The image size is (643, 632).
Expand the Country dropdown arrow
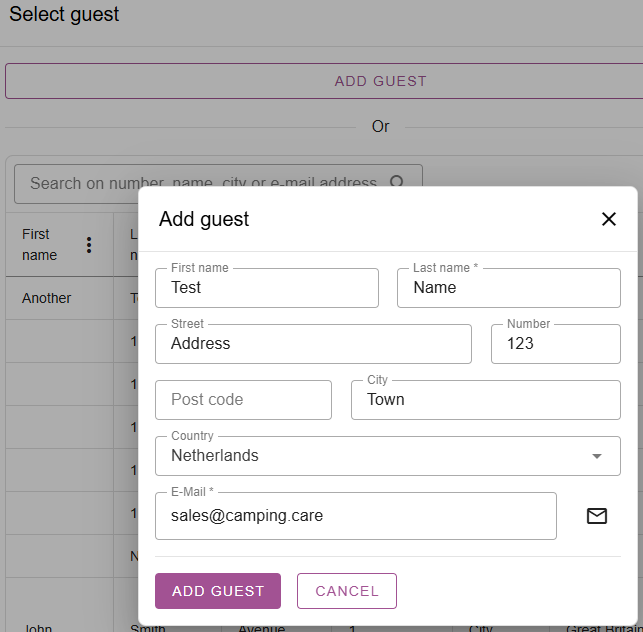point(597,456)
